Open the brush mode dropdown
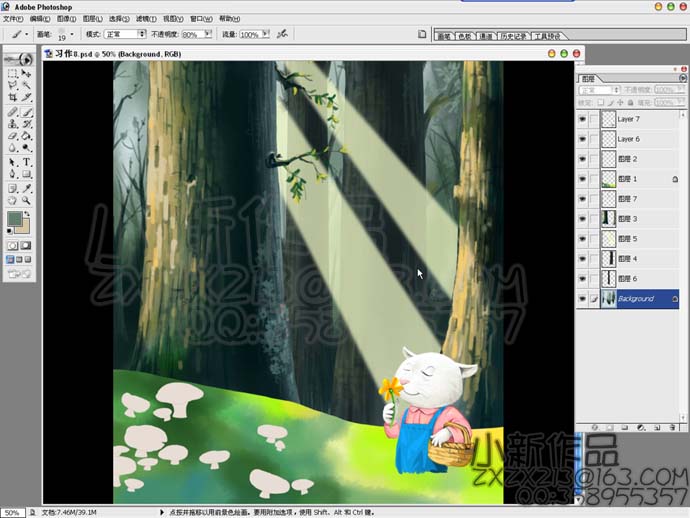The width and height of the screenshot is (690, 518). 142,33
